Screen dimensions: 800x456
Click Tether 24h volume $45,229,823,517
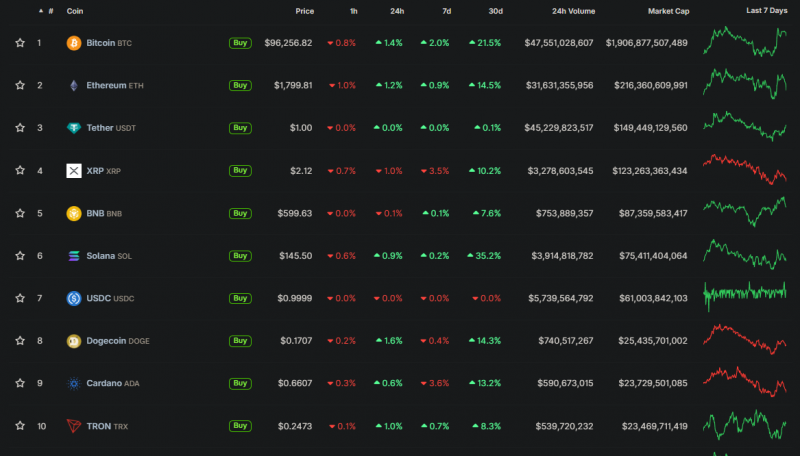click(x=559, y=128)
